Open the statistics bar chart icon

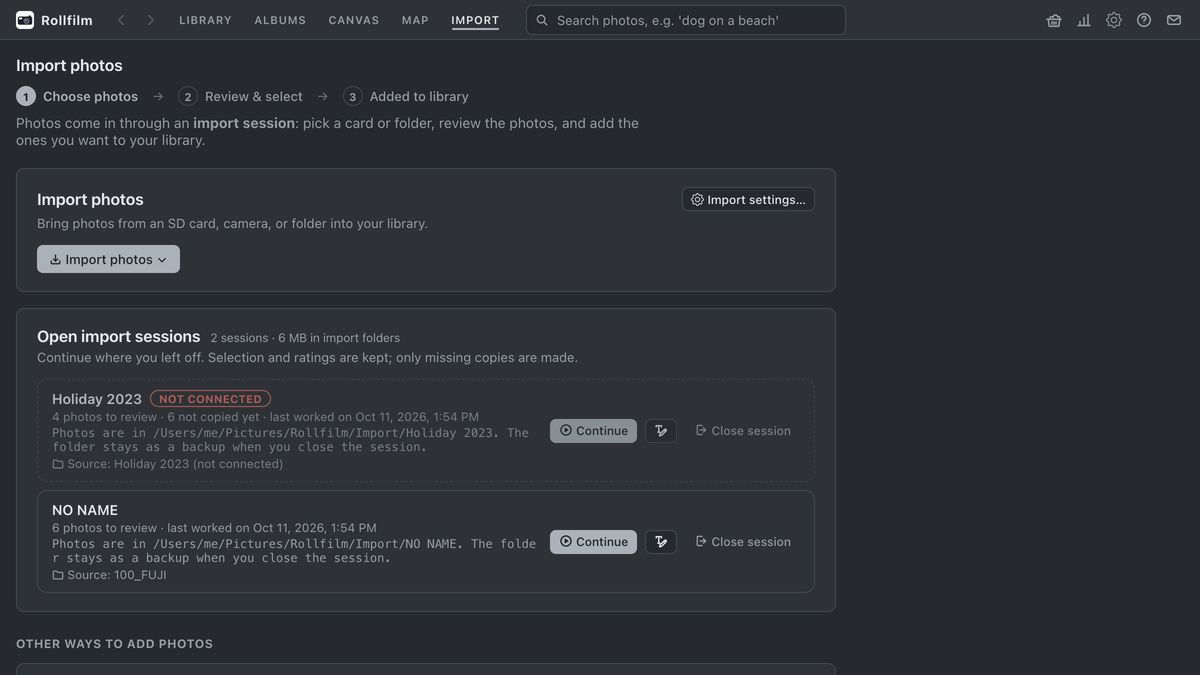tap(1084, 20)
